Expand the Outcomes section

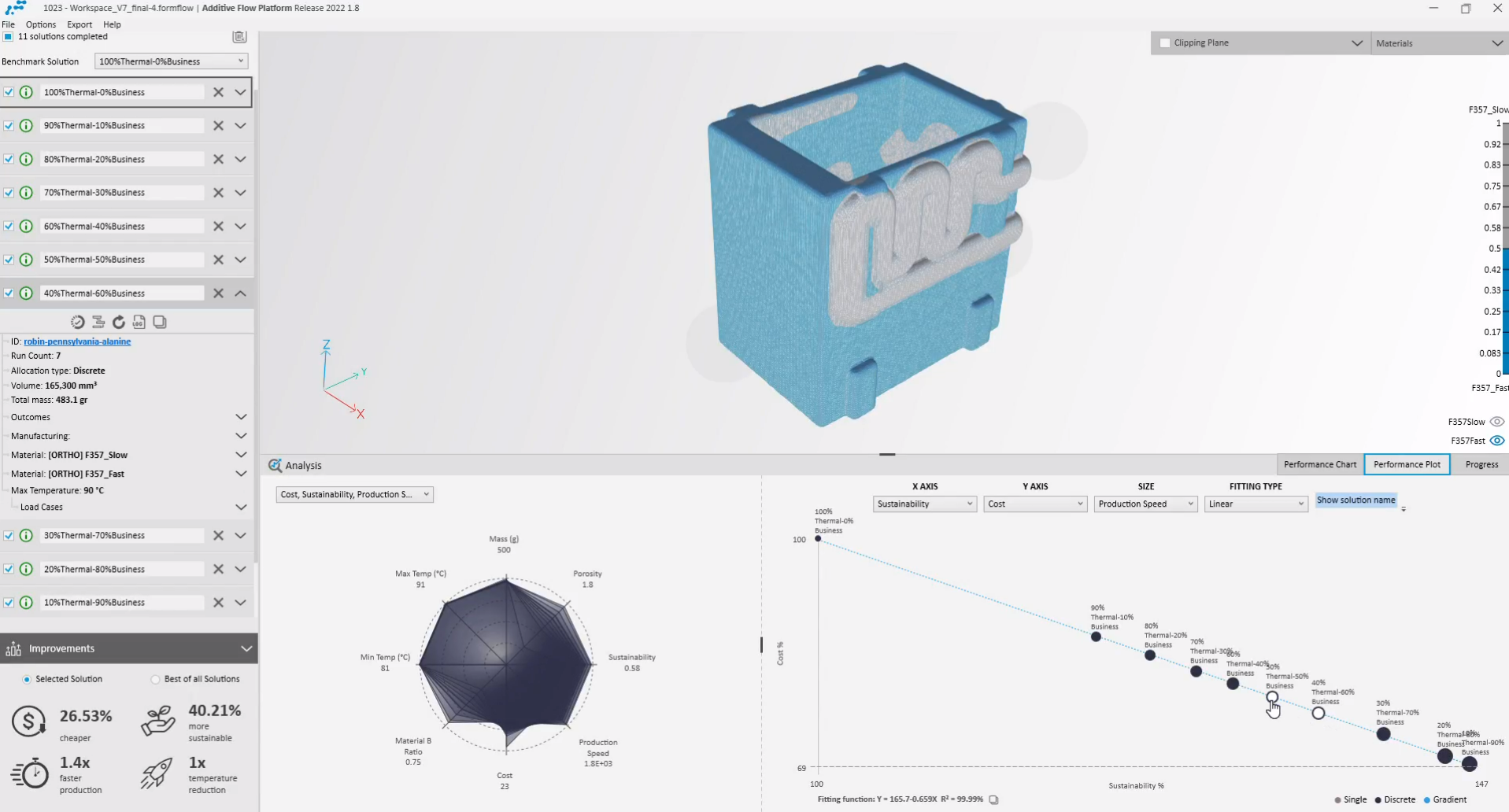coord(241,417)
